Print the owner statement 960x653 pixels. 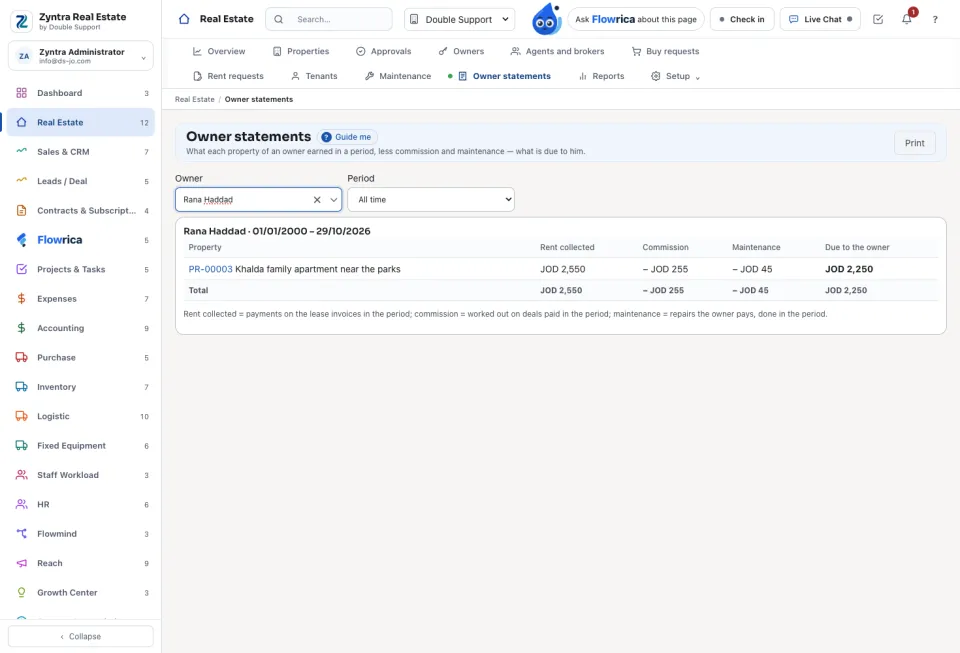[915, 143]
